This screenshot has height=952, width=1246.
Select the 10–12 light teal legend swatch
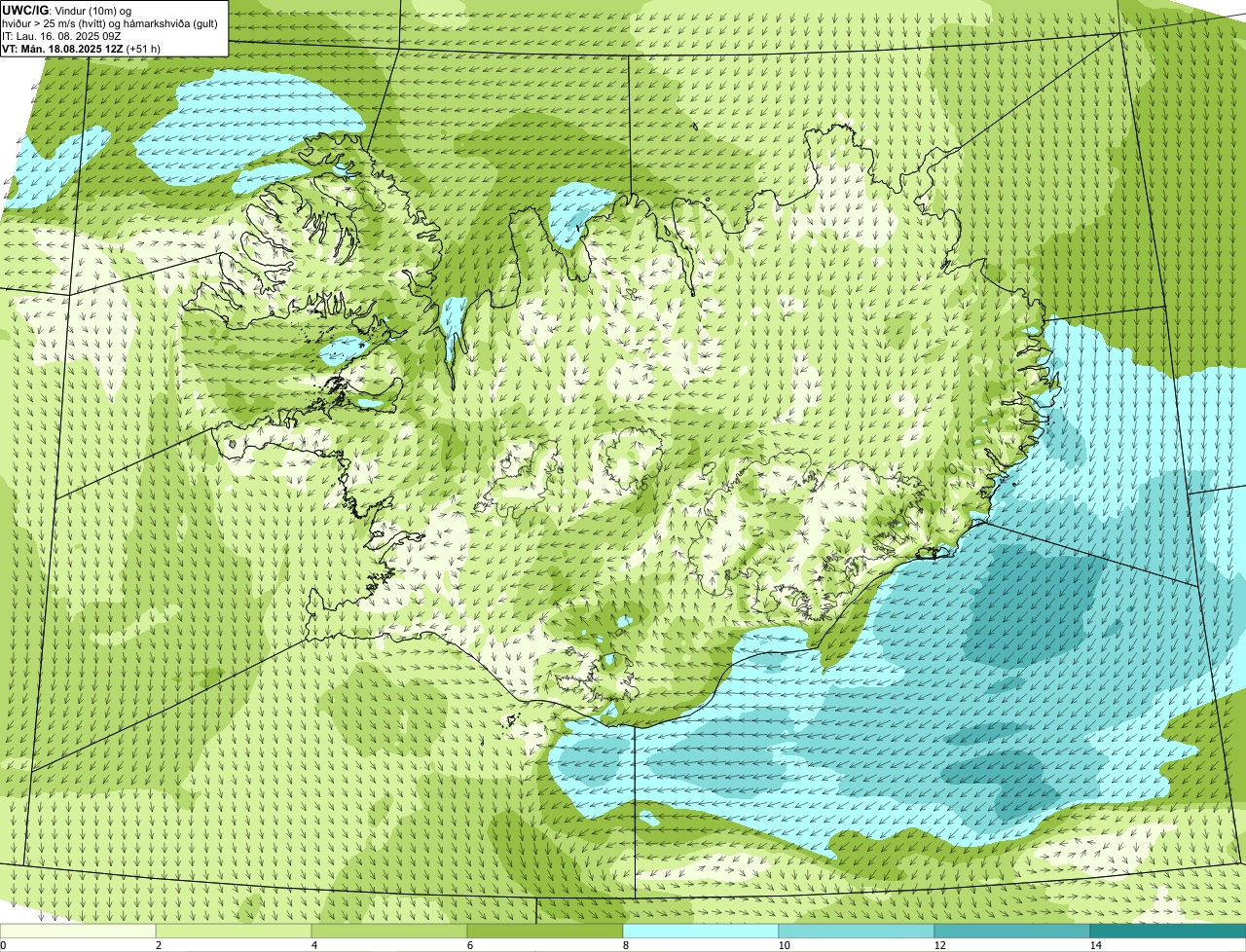pyautogui.click(x=857, y=931)
